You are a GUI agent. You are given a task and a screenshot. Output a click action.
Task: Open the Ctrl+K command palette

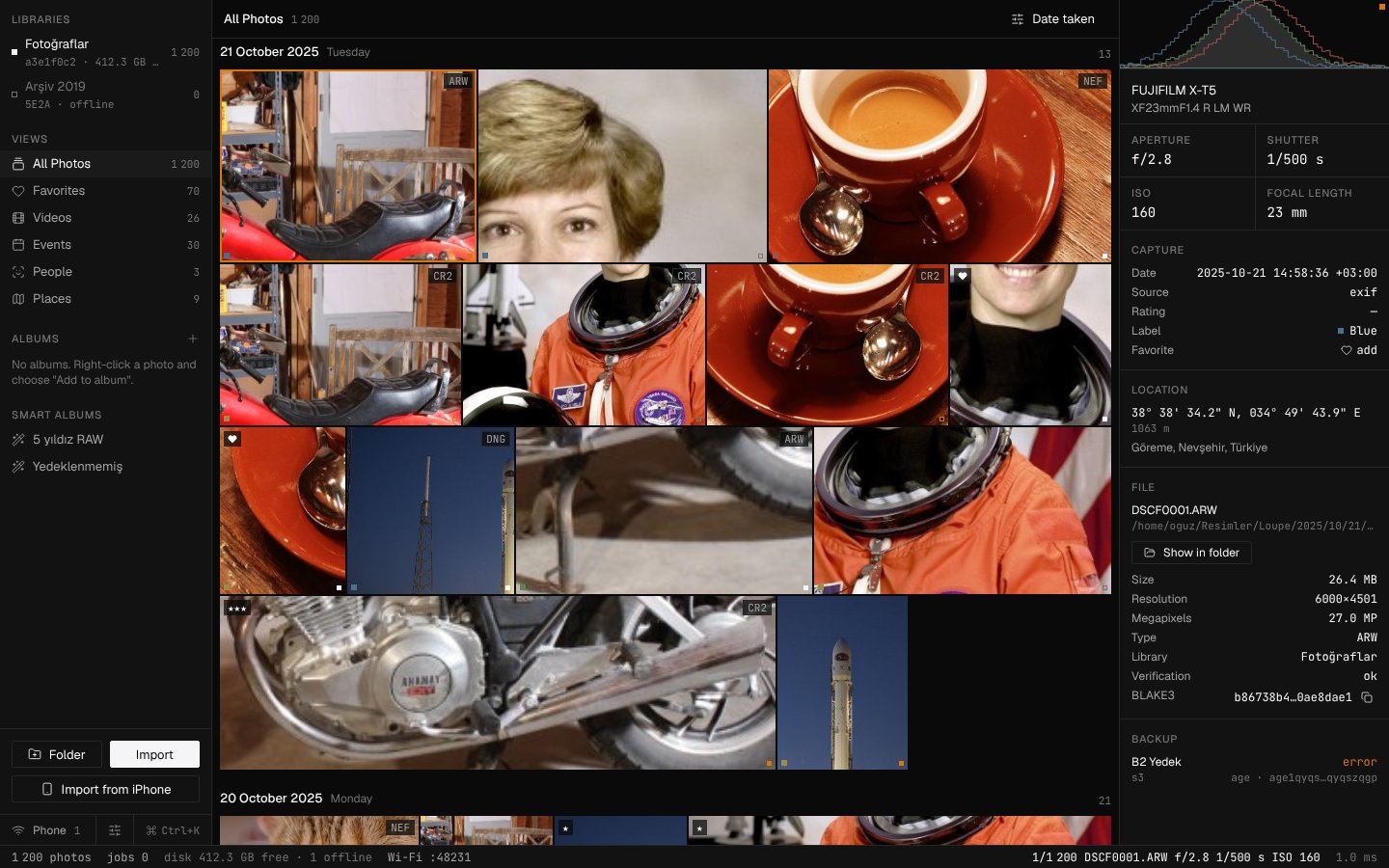[x=172, y=830]
